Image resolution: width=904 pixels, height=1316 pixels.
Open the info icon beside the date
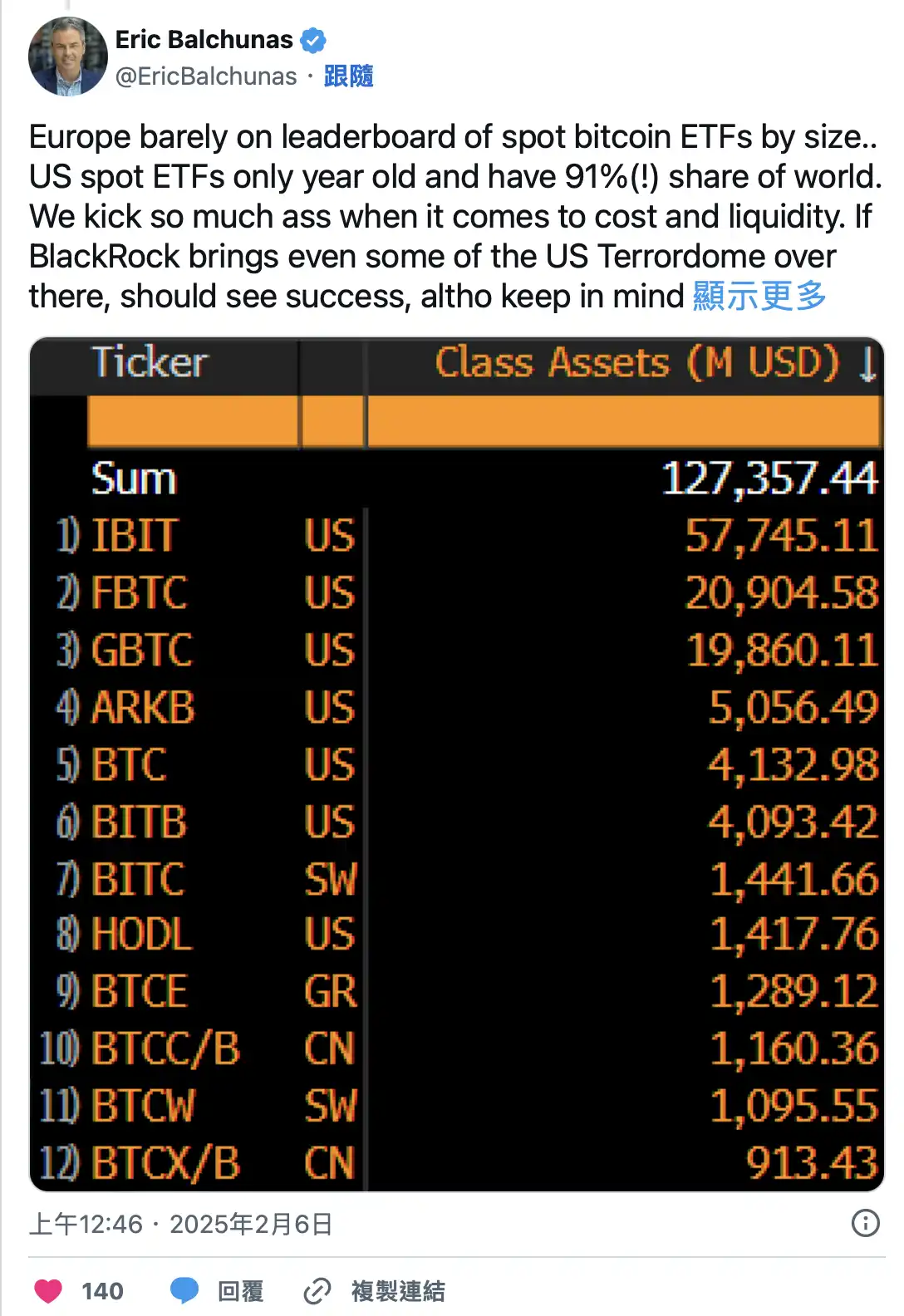[x=865, y=1223]
